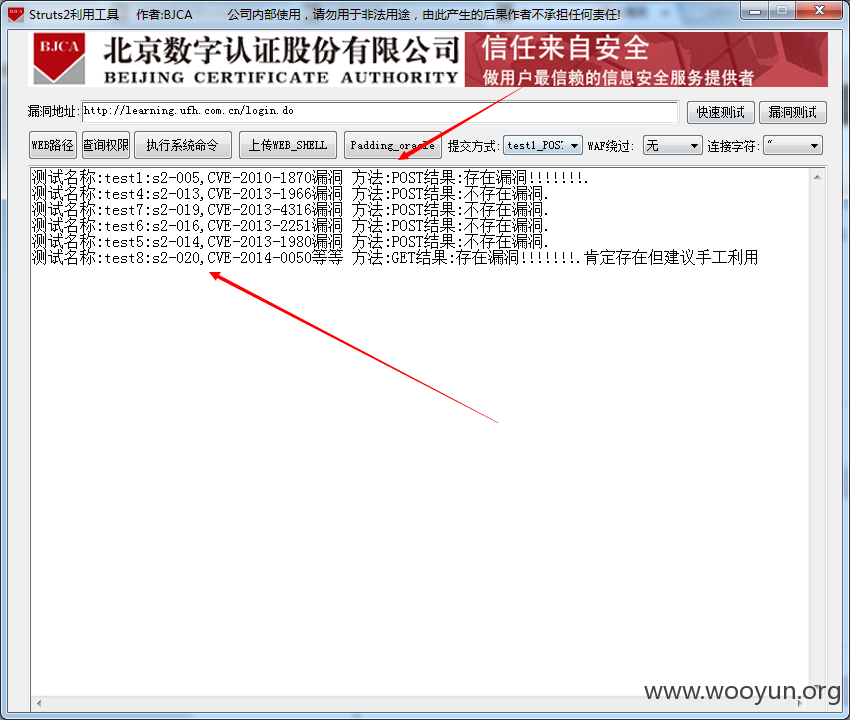Viewport: 850px width, 720px height.
Task: Select the test4:s2-013 result line
Action: tap(290, 194)
